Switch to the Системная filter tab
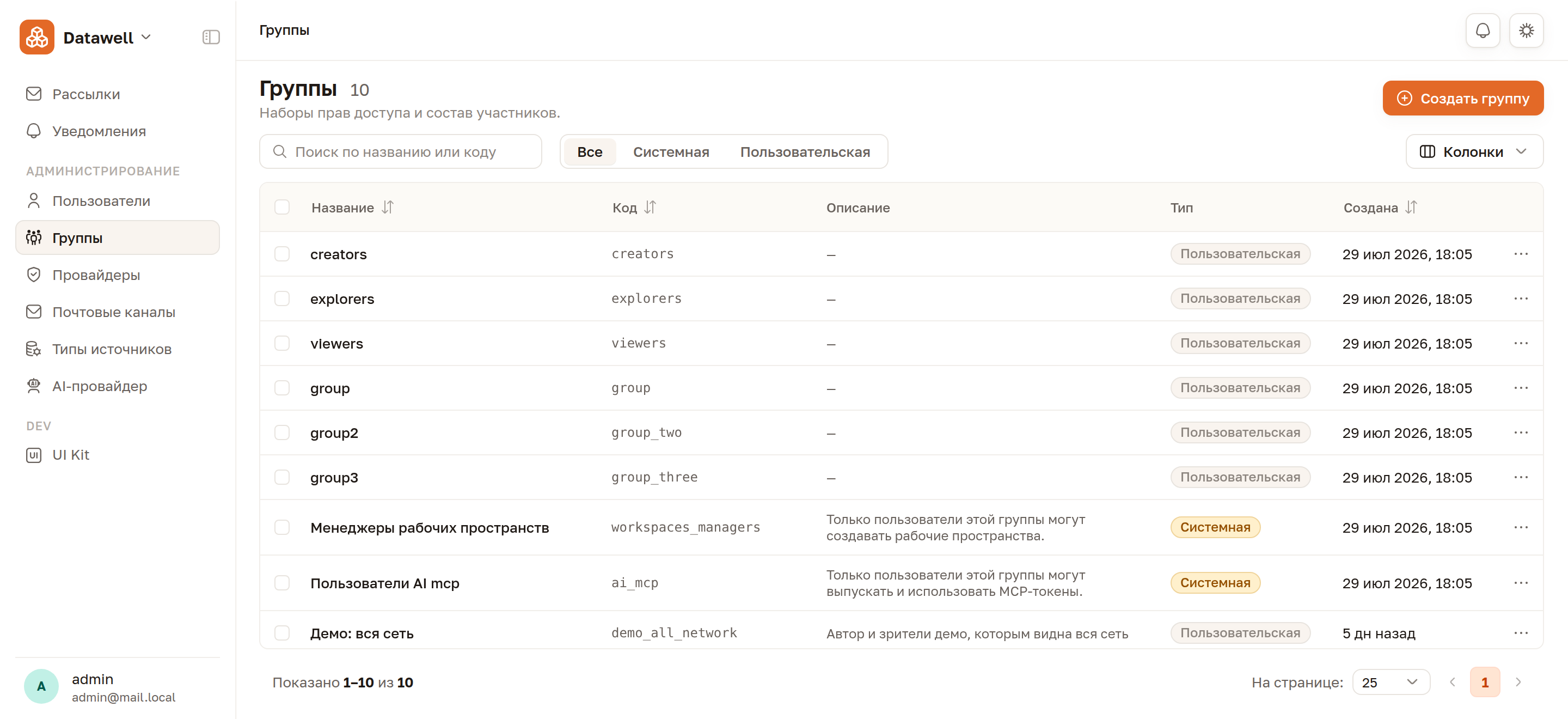The image size is (1568, 719). click(671, 151)
